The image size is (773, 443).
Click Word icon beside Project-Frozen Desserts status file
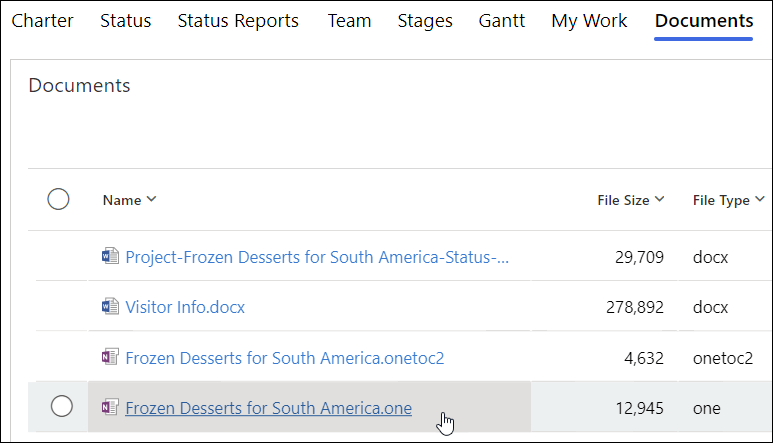click(x=111, y=257)
